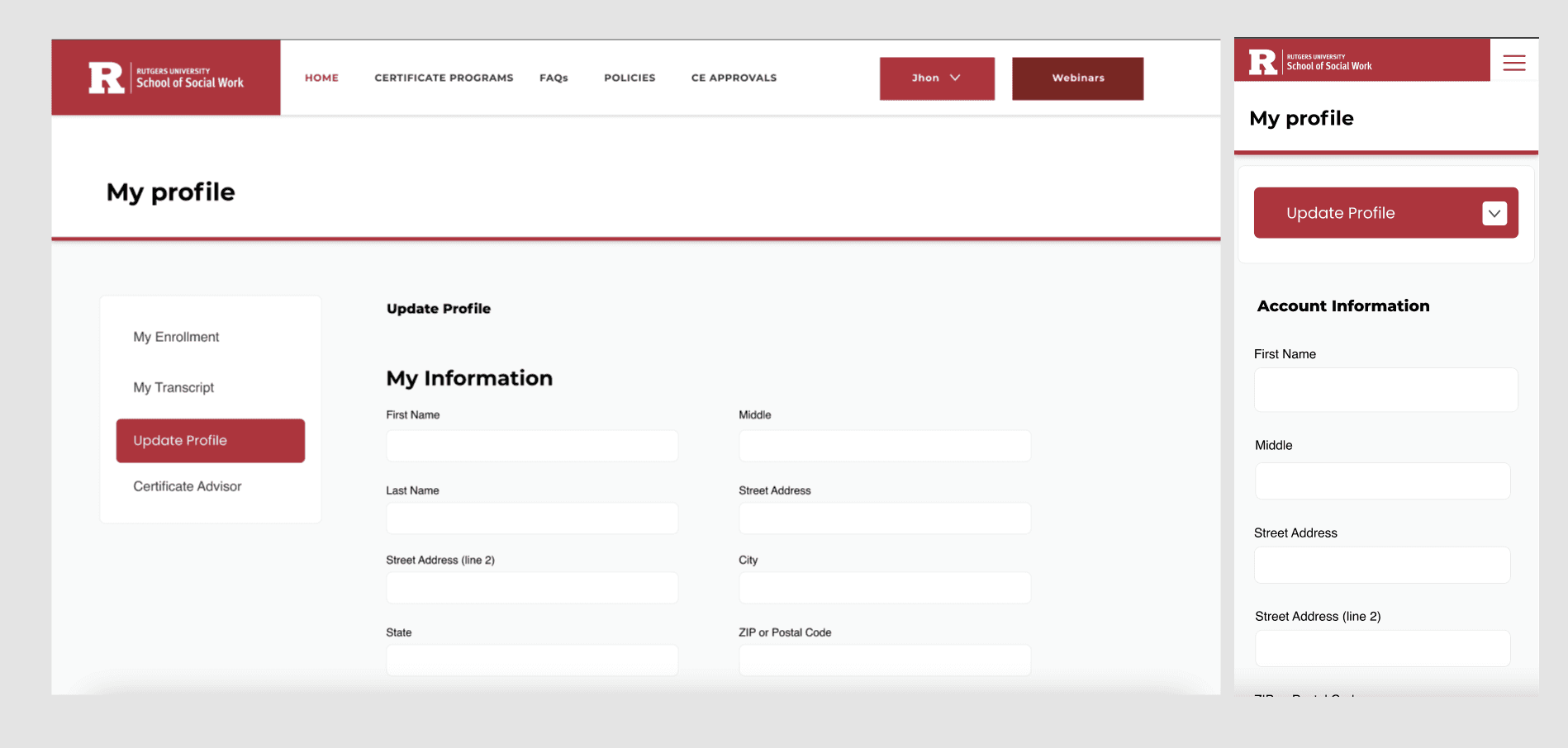Select Update Profile sidebar item
This screenshot has width=1568, height=748.
click(210, 440)
